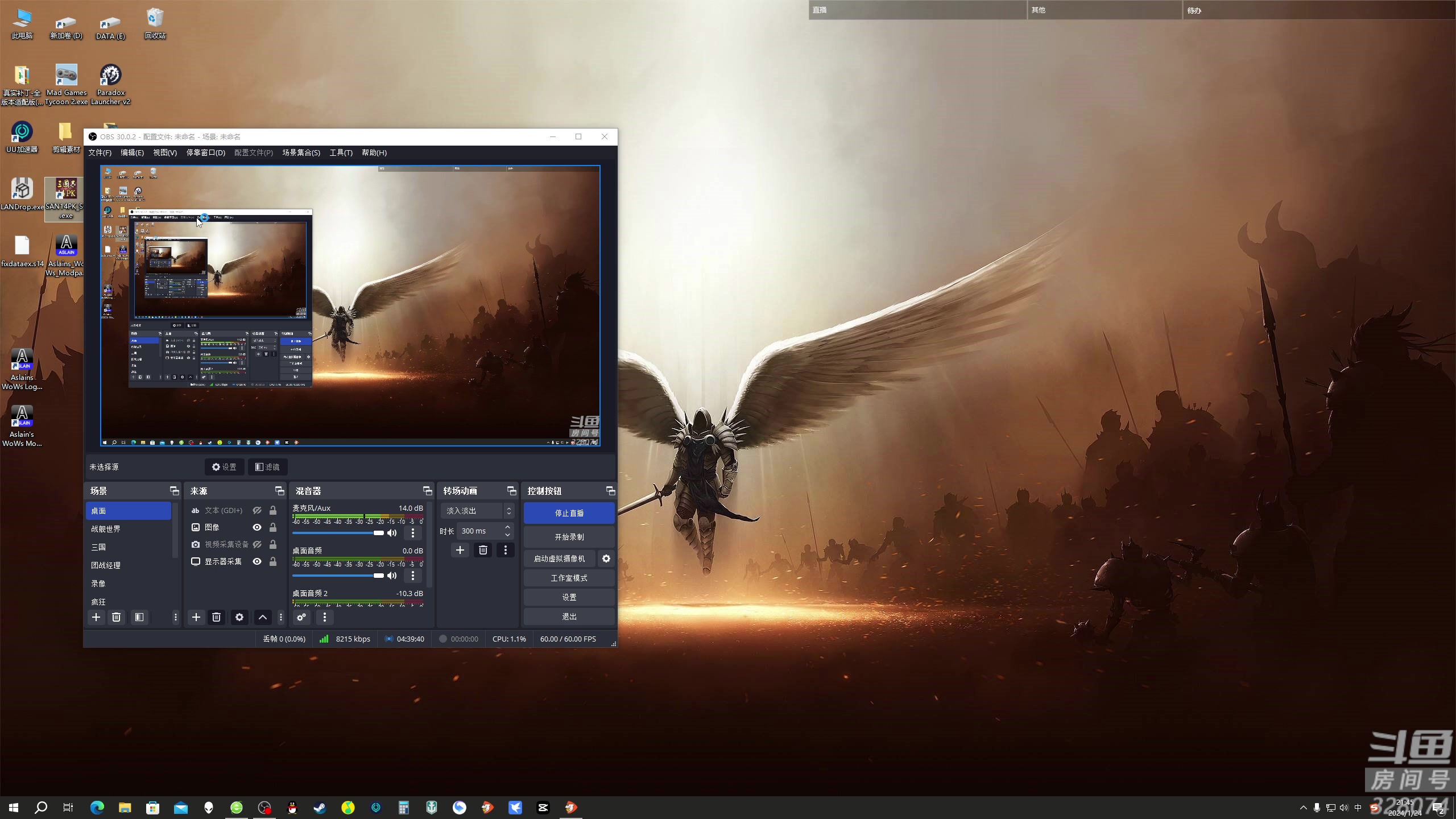Open the 工具(T) menu
The height and width of the screenshot is (819, 1456).
coord(341,152)
